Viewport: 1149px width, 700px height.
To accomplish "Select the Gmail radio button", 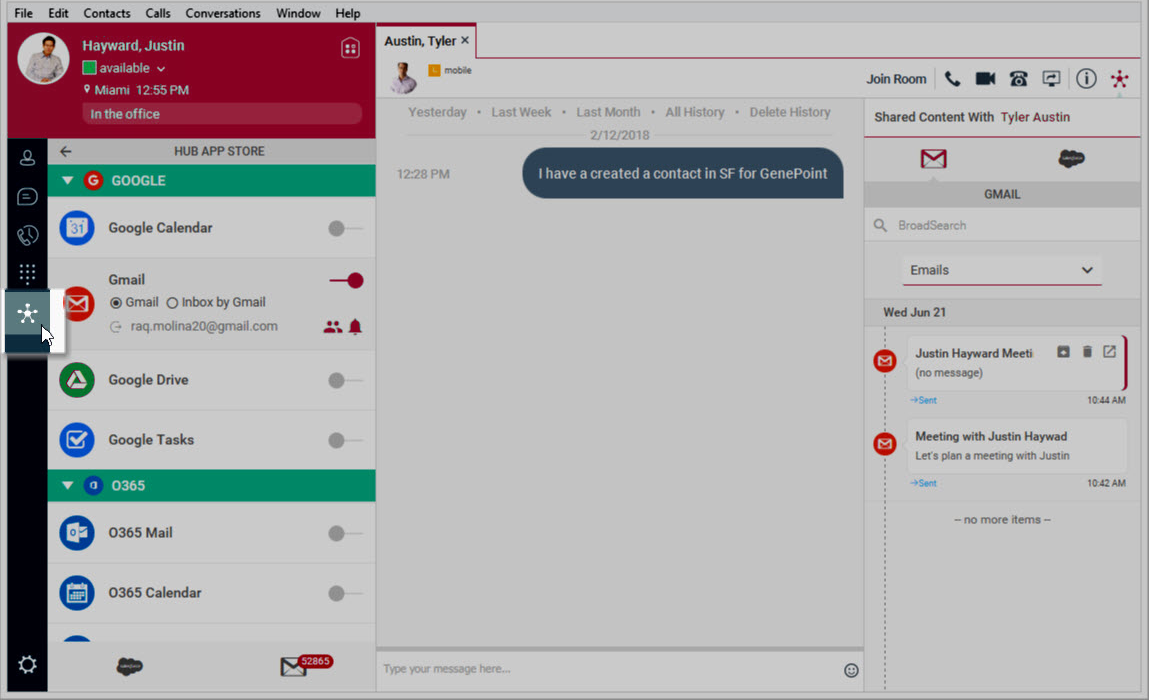I will click(115, 303).
